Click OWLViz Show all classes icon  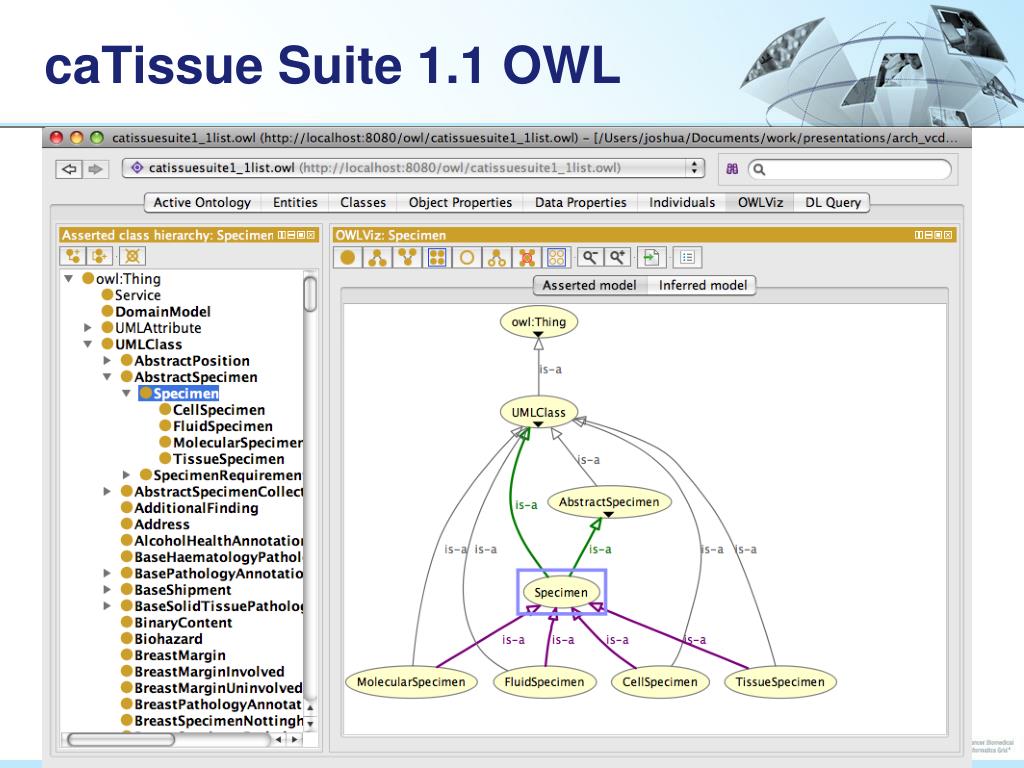437,257
